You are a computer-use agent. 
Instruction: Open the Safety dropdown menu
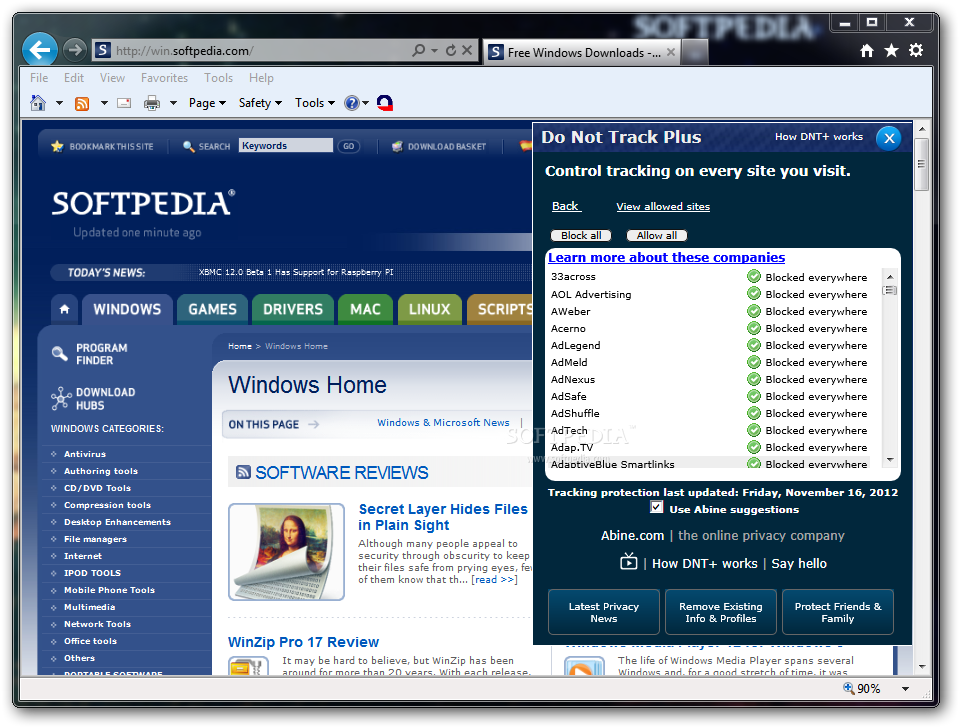click(x=260, y=103)
